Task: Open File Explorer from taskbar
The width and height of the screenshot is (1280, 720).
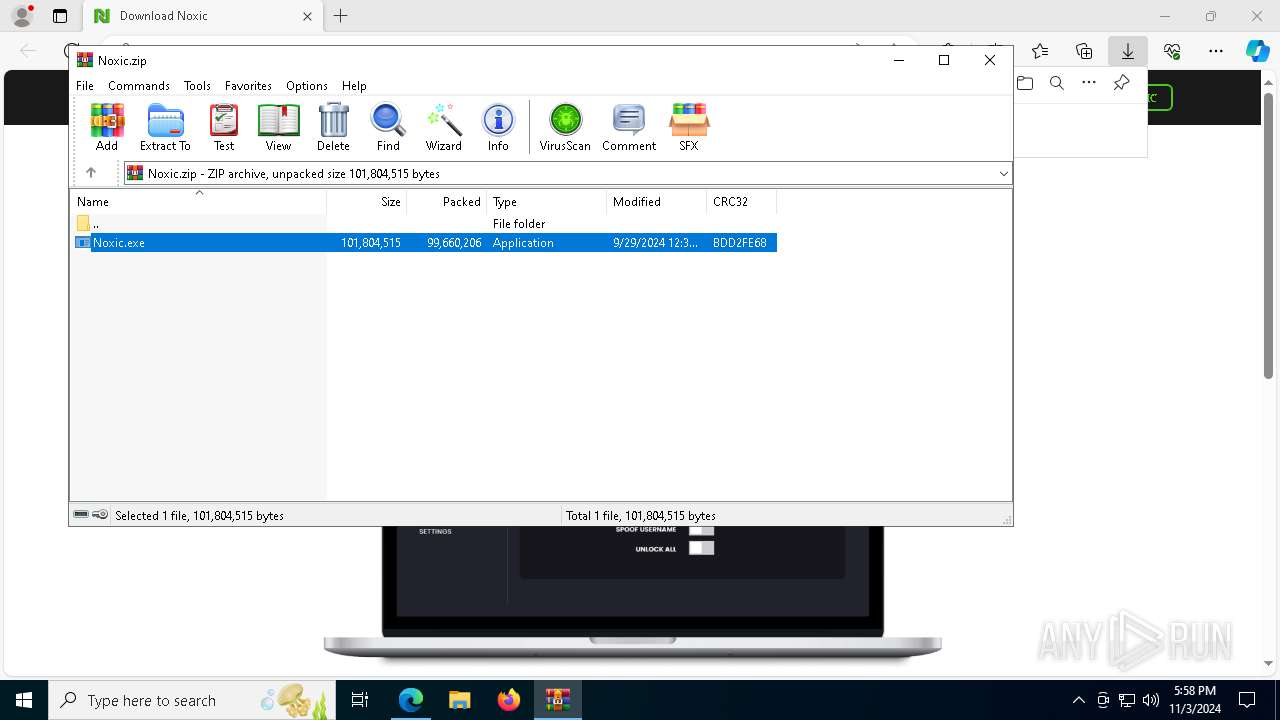Action: click(459, 700)
